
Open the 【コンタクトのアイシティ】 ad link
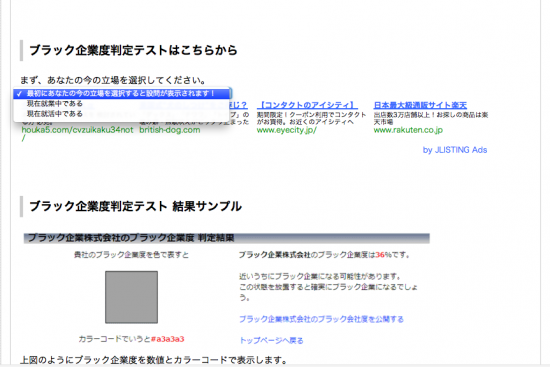coord(307,105)
